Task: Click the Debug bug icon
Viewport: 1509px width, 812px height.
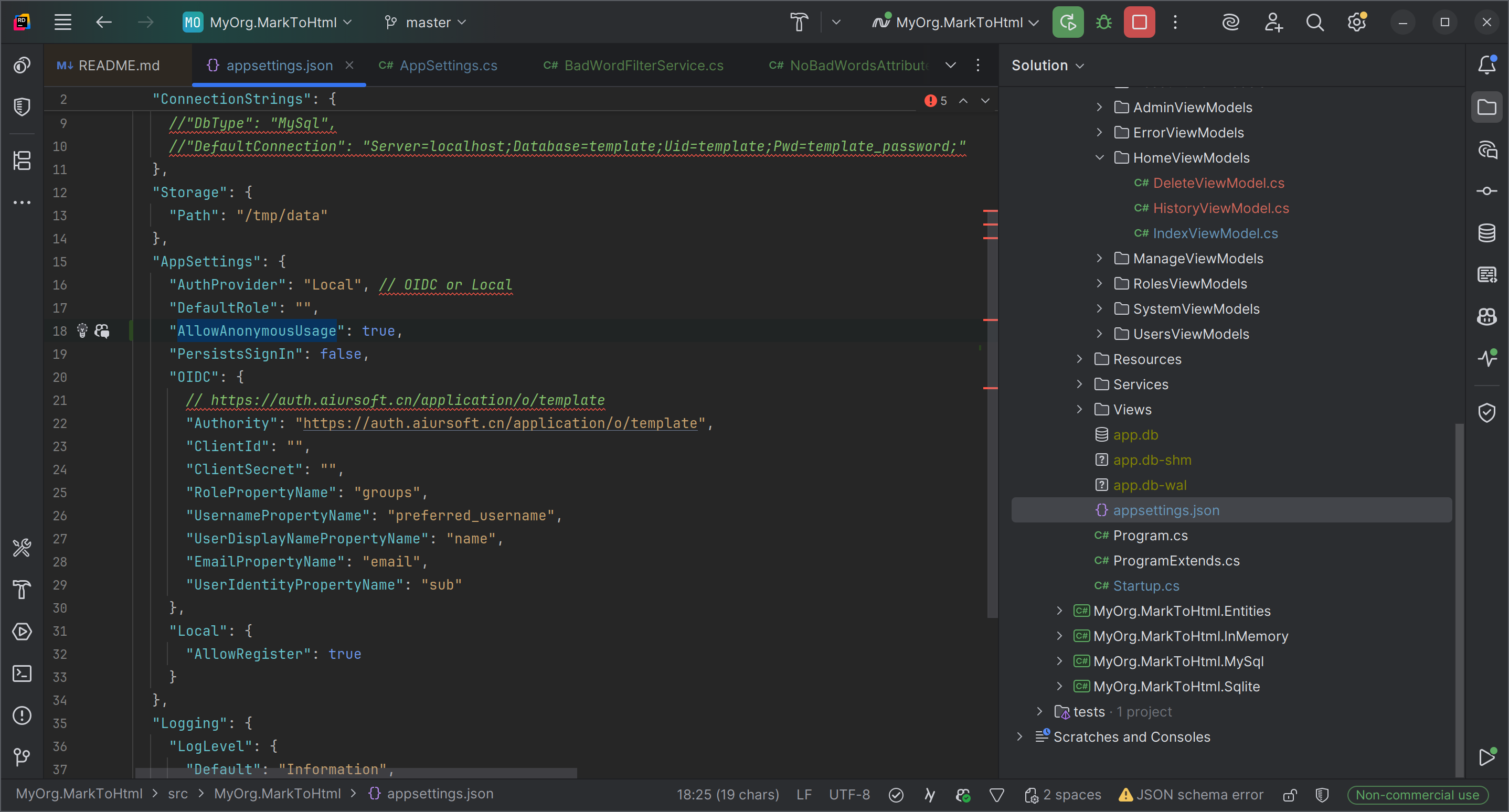Action: [x=1103, y=22]
